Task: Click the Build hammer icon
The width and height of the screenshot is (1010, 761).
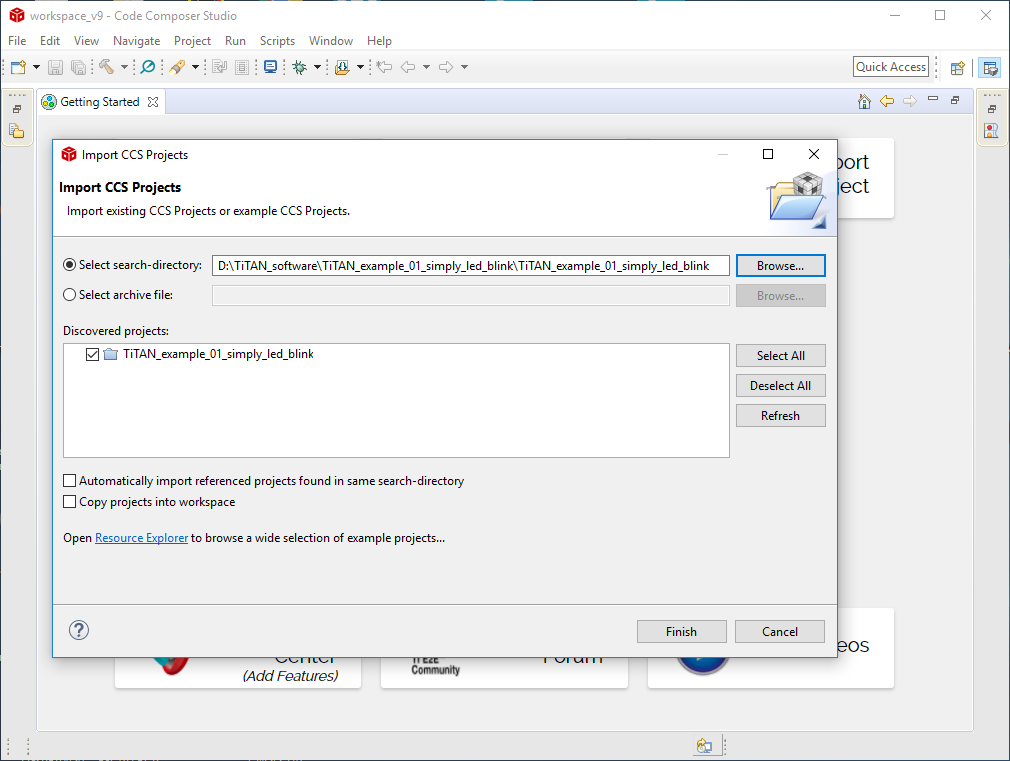Action: 107,66
